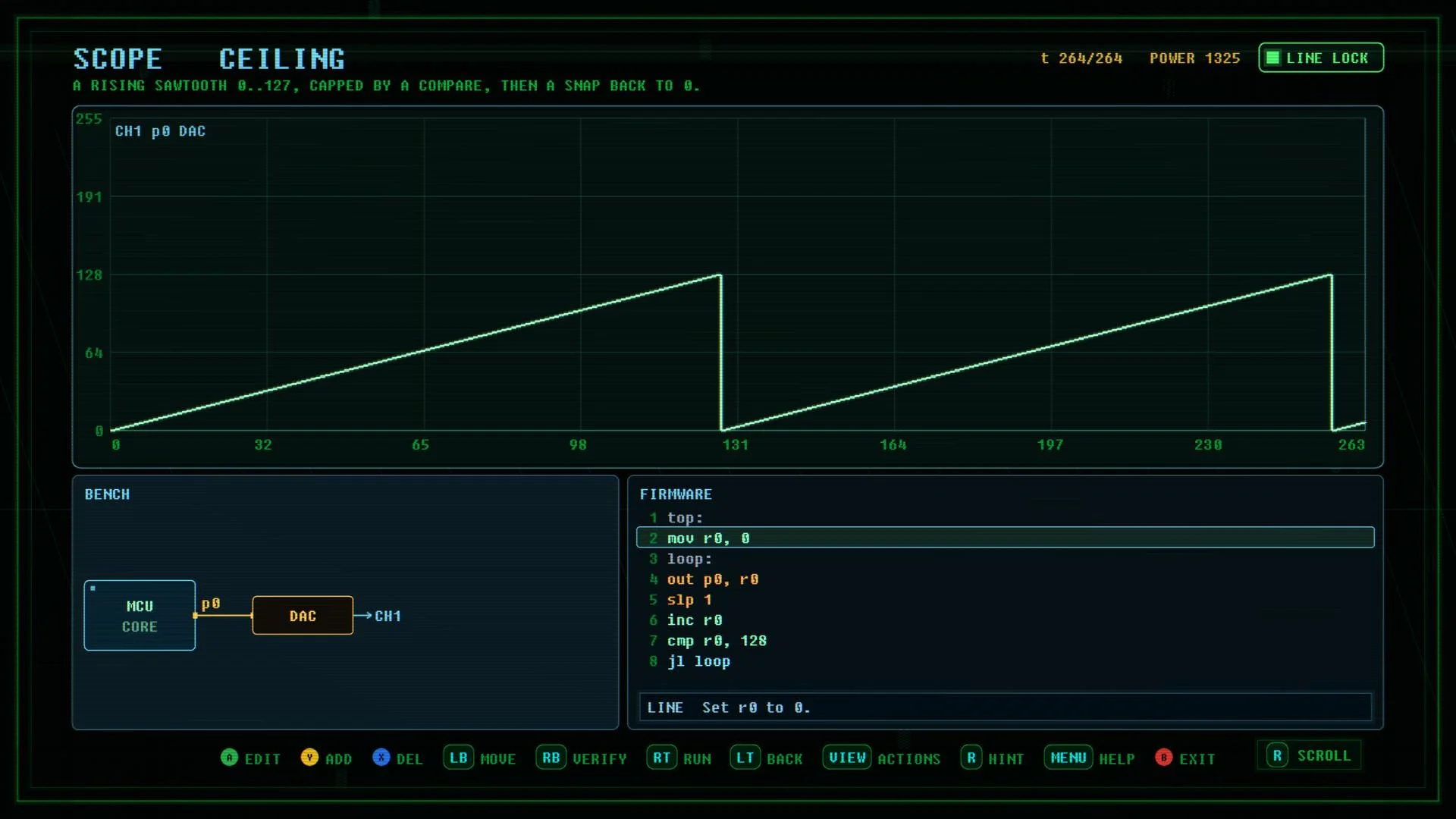Click the 65 x-axis tick label

click(420, 445)
